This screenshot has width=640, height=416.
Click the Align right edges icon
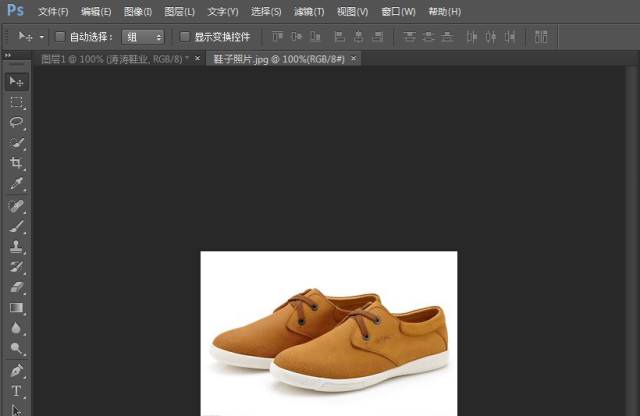click(x=378, y=37)
